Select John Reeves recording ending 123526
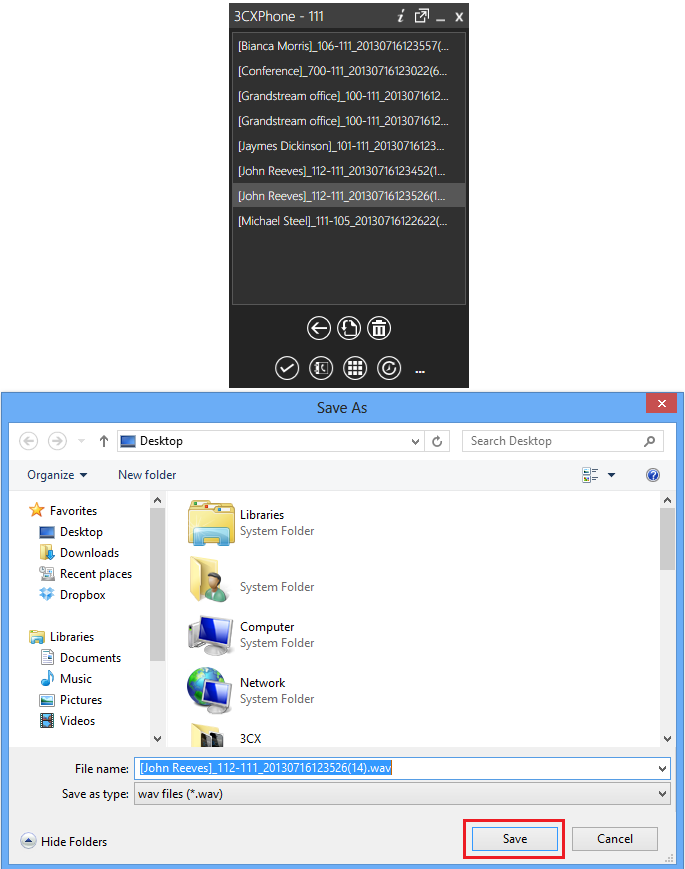 pyautogui.click(x=349, y=196)
